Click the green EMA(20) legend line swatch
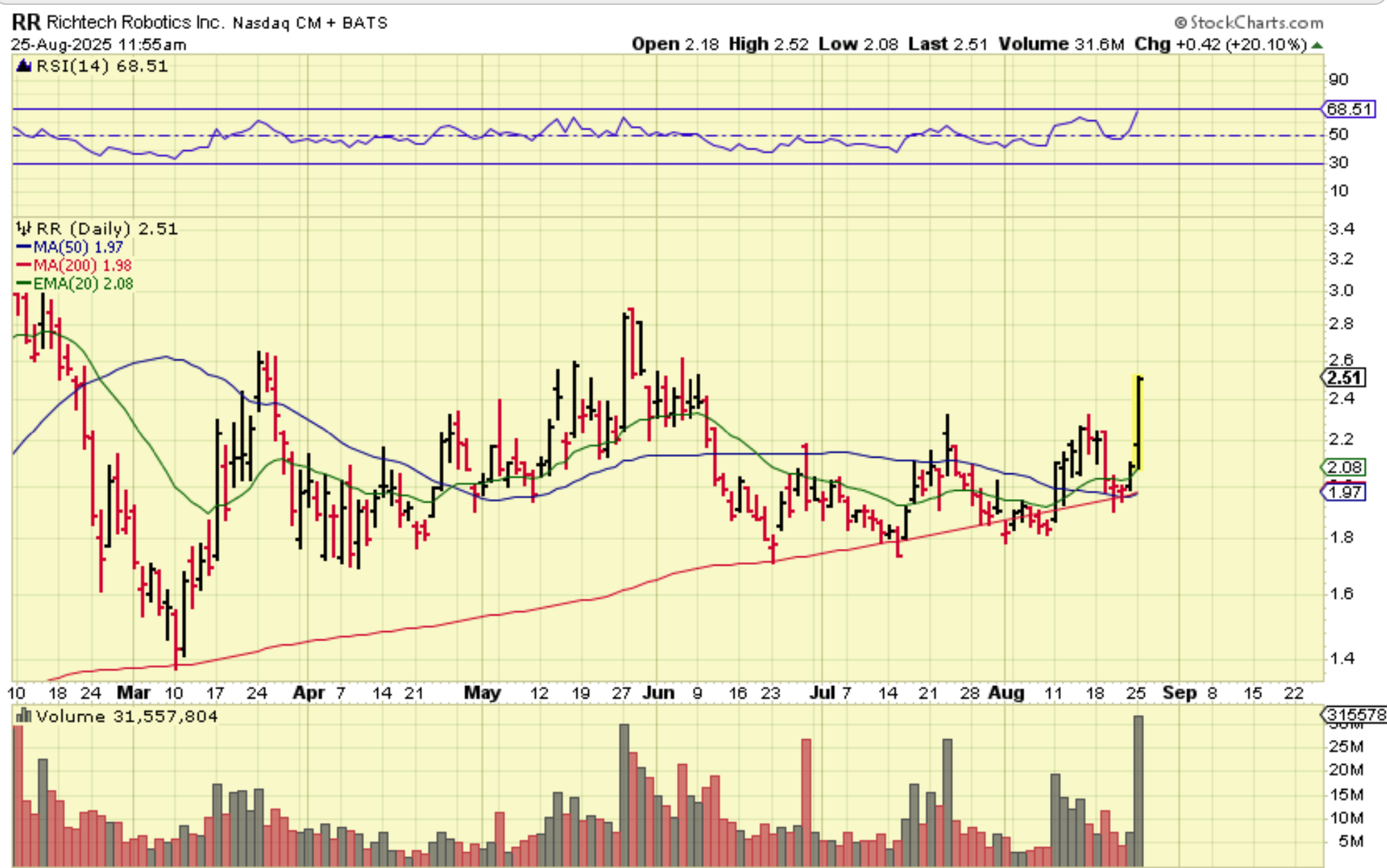The height and width of the screenshot is (868, 1387). (24, 284)
